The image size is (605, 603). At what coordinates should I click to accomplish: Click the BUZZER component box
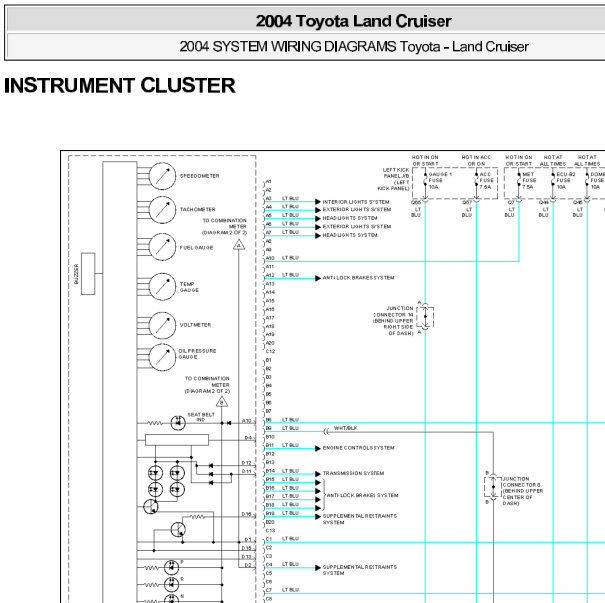[88, 274]
